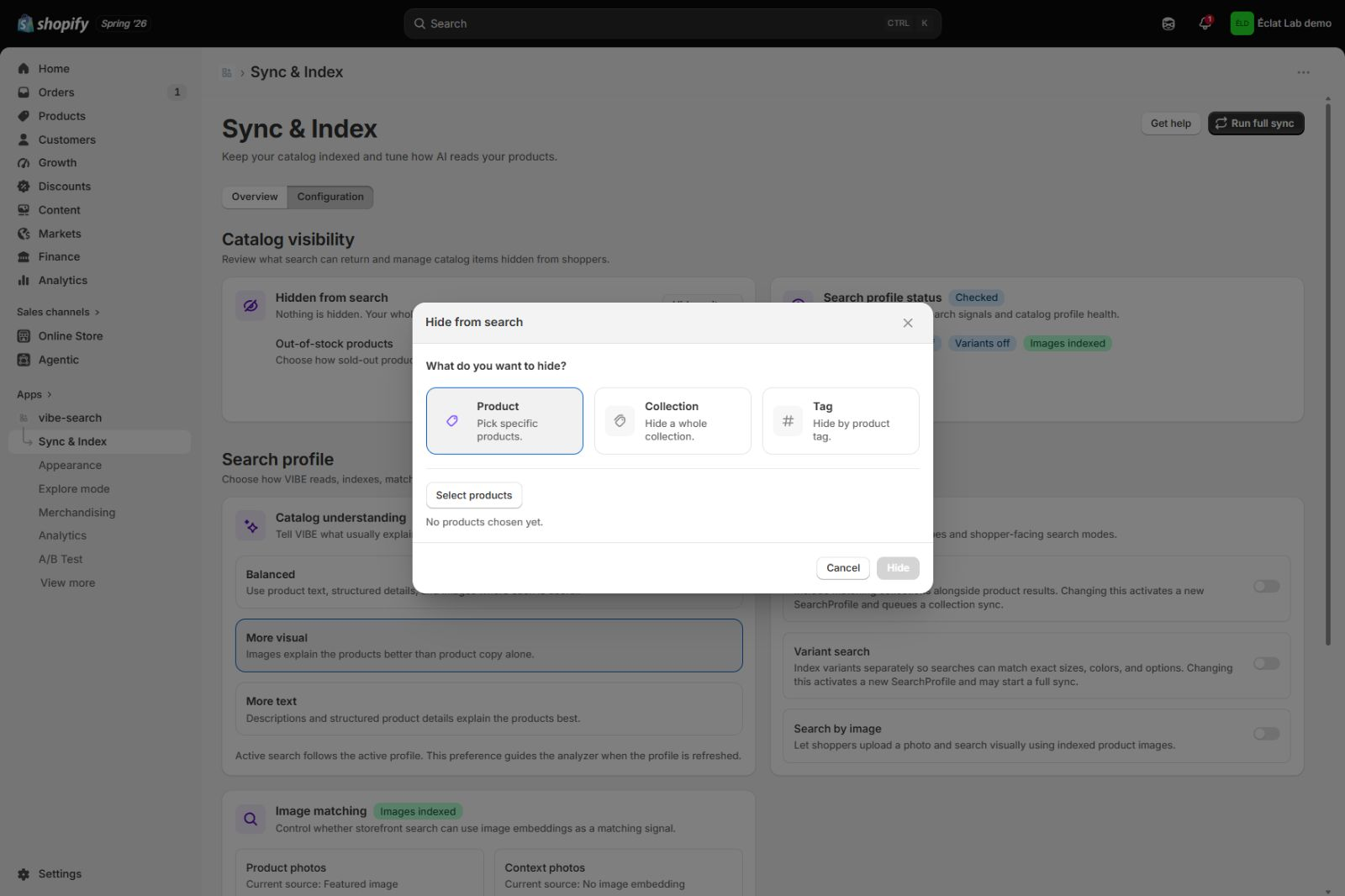Click the Images indexed green badge in Image matching
This screenshot has width=1345, height=896.
pos(418,812)
